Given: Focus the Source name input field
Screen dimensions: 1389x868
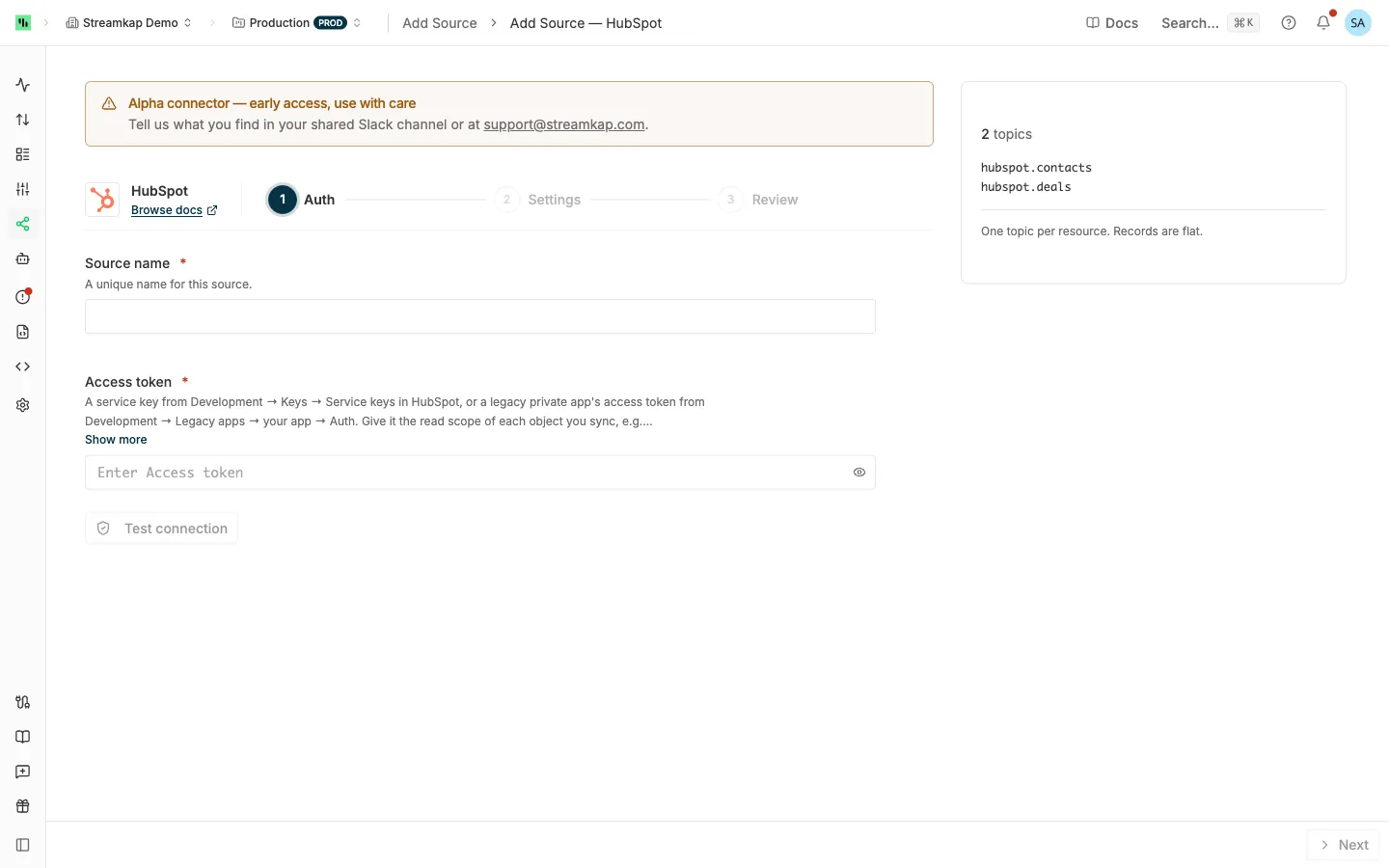Looking at the screenshot, I should pos(480,316).
